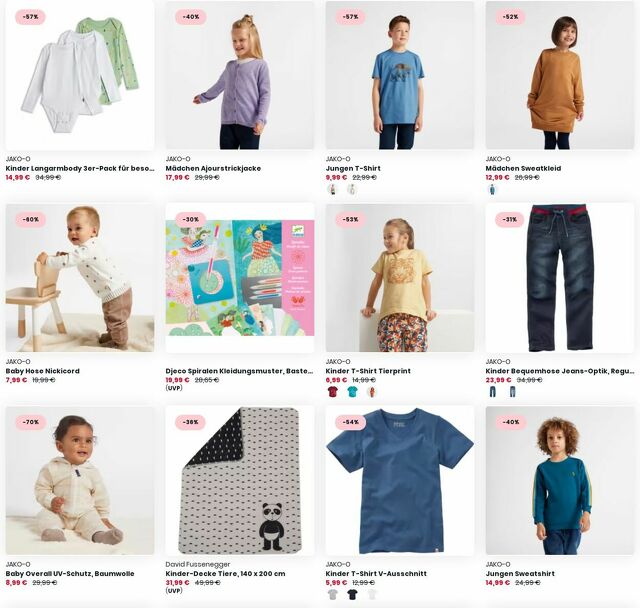The image size is (640, 608).
Task: Choose the blue Mädchen Sweatkleid variant
Action: (x=493, y=190)
